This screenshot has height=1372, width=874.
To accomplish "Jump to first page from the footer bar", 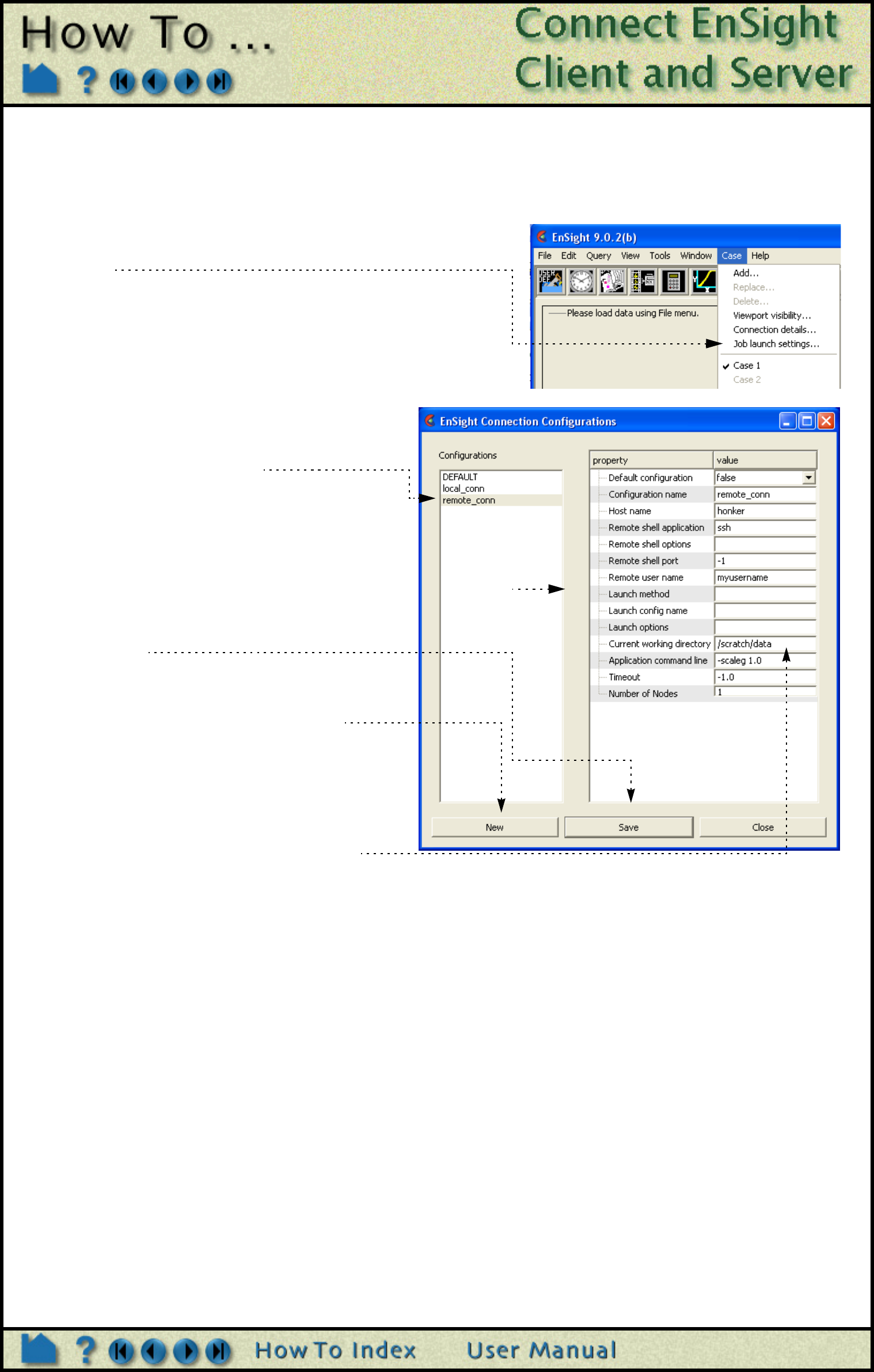I will tap(121, 1351).
